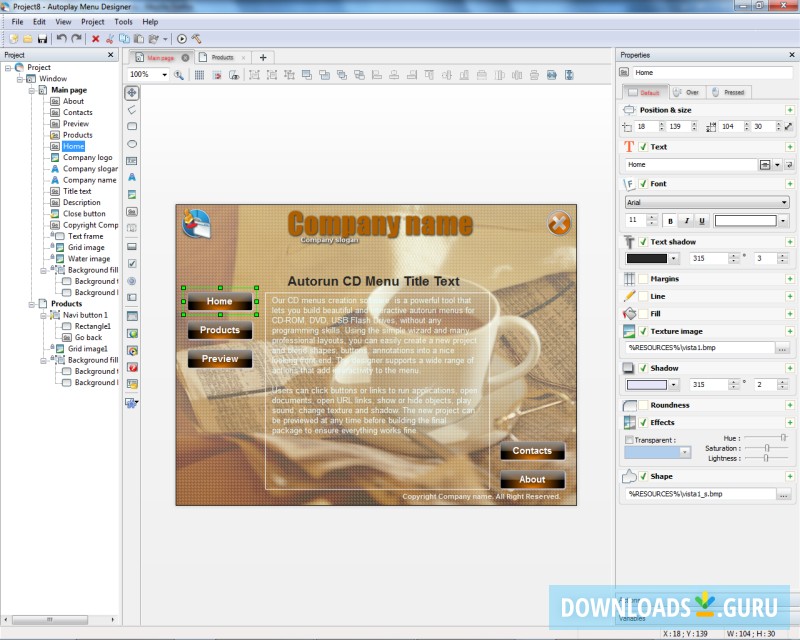The image size is (800, 640).
Task: Uncheck the Font property checkbox
Action: point(643,184)
